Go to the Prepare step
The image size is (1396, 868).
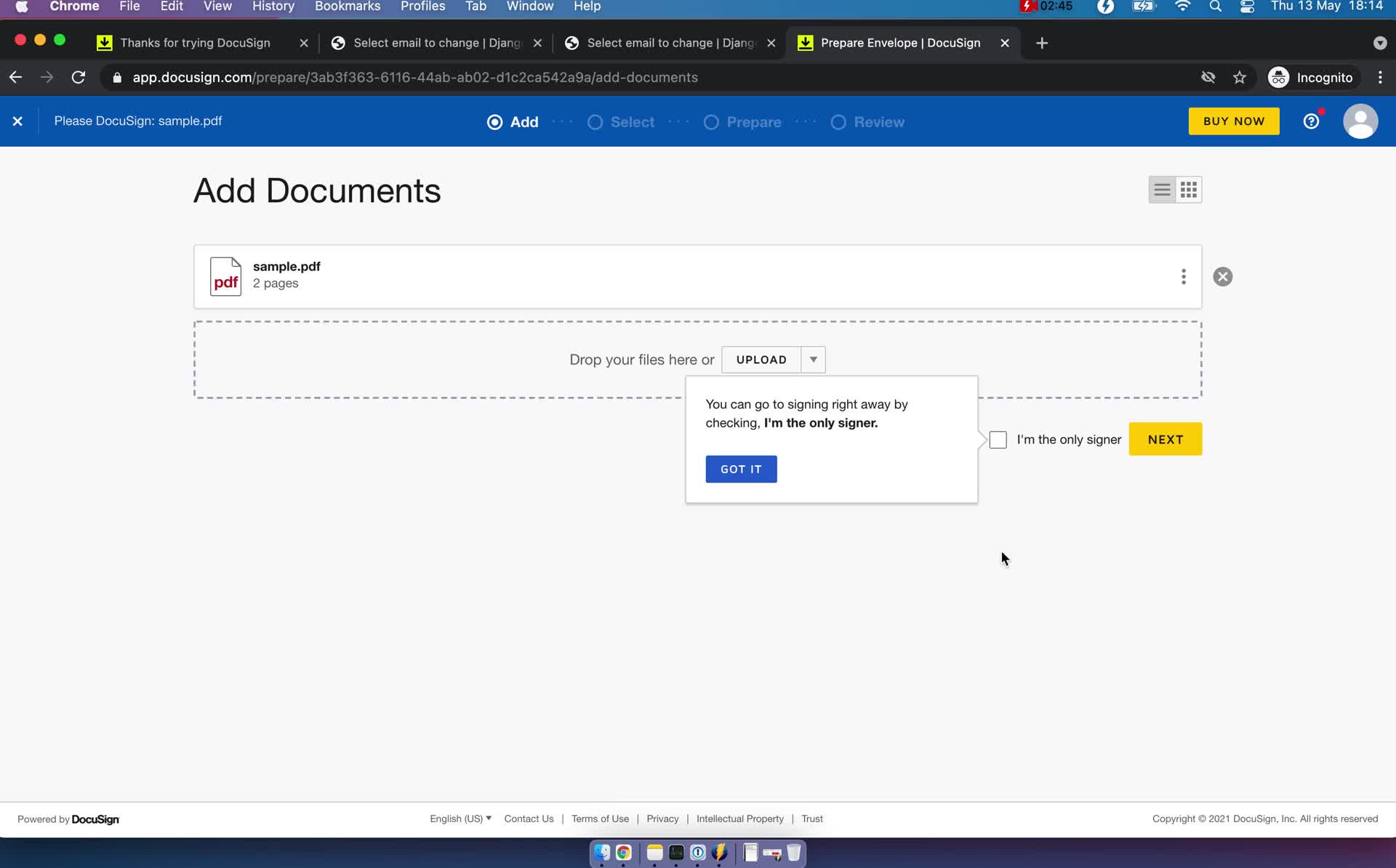pos(742,122)
